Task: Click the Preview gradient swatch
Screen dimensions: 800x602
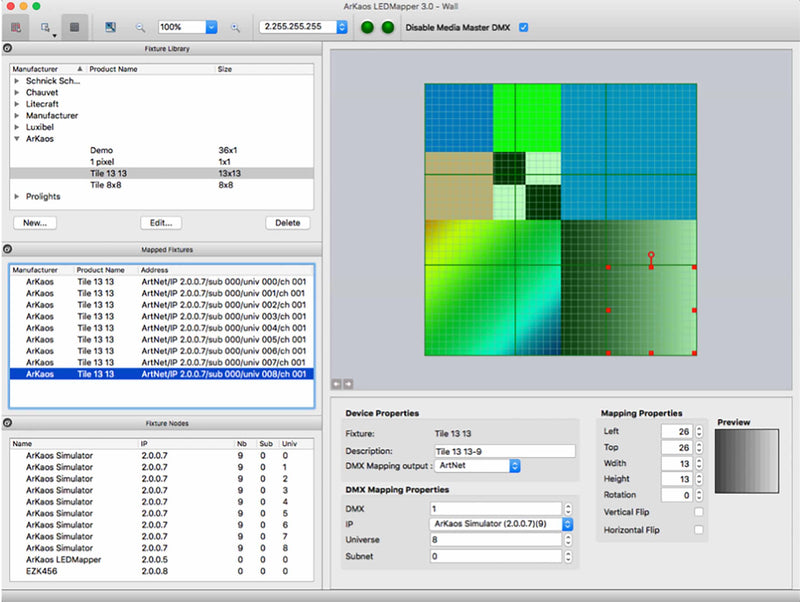Action: point(746,460)
